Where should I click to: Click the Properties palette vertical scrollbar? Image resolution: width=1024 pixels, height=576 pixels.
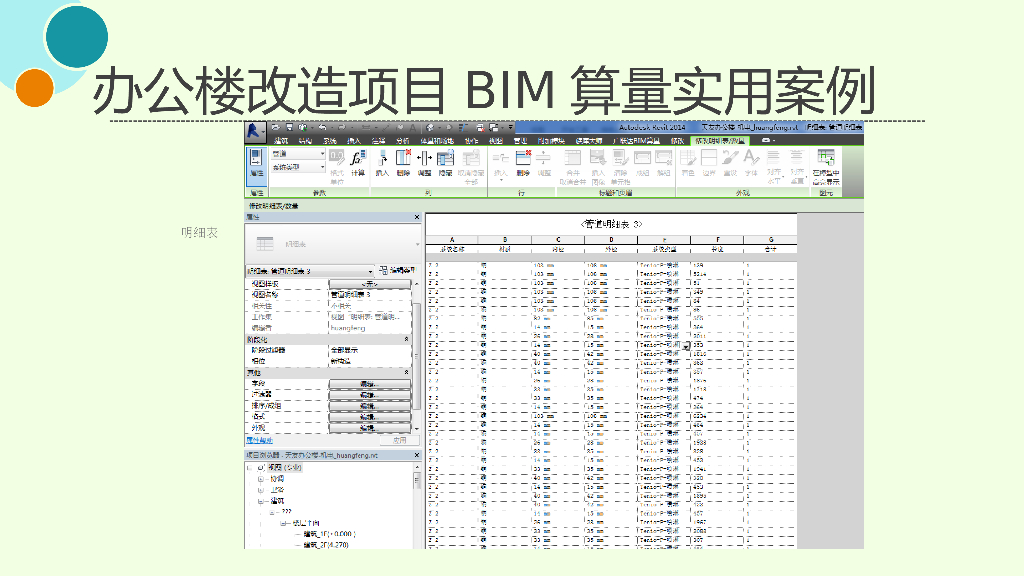coord(417,356)
